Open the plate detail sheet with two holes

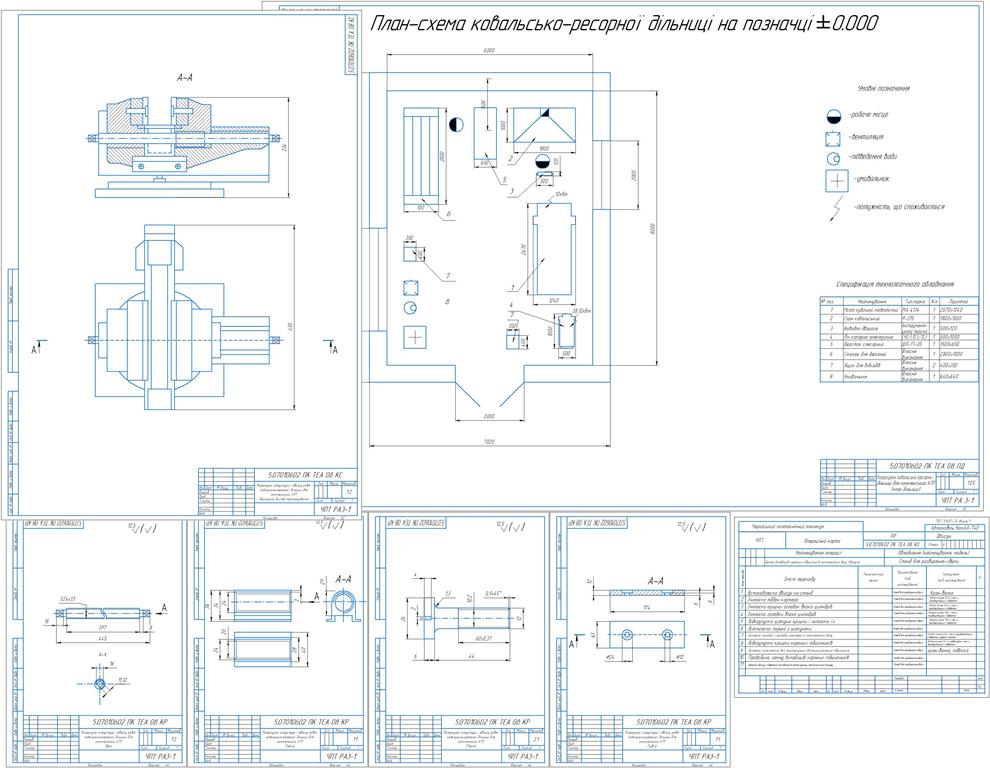pos(640,640)
